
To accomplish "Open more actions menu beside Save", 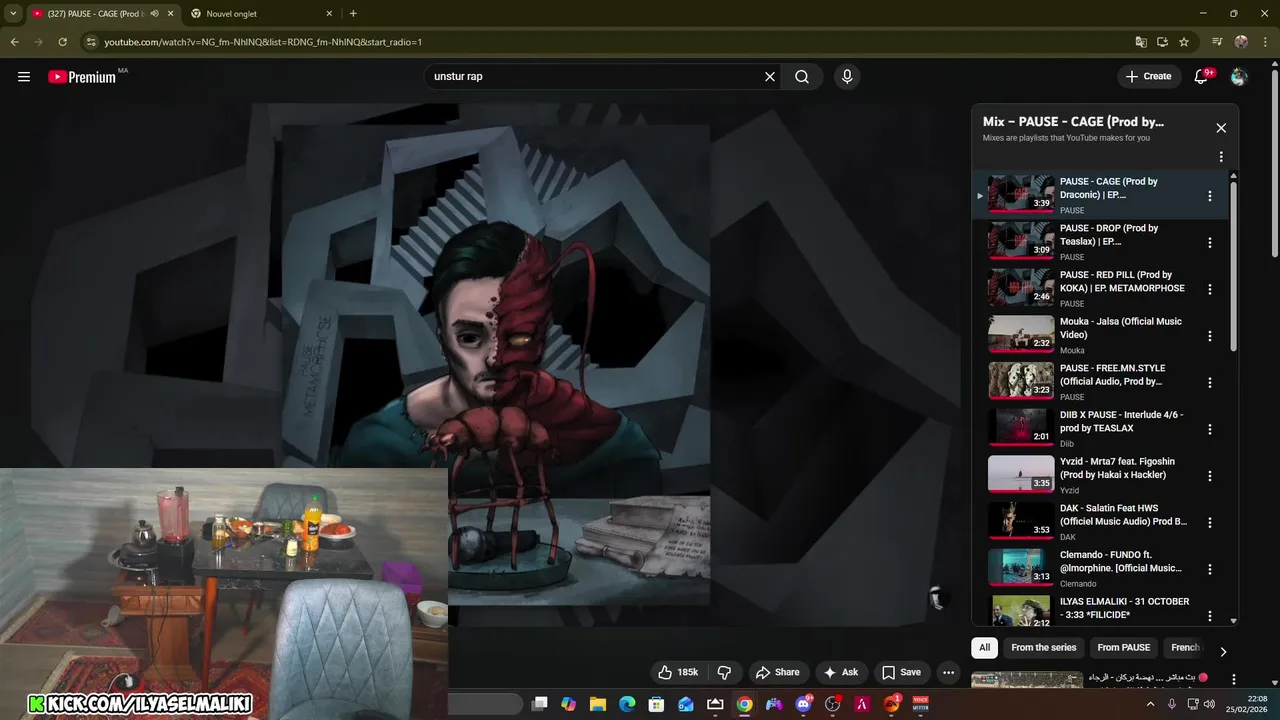I will point(948,672).
